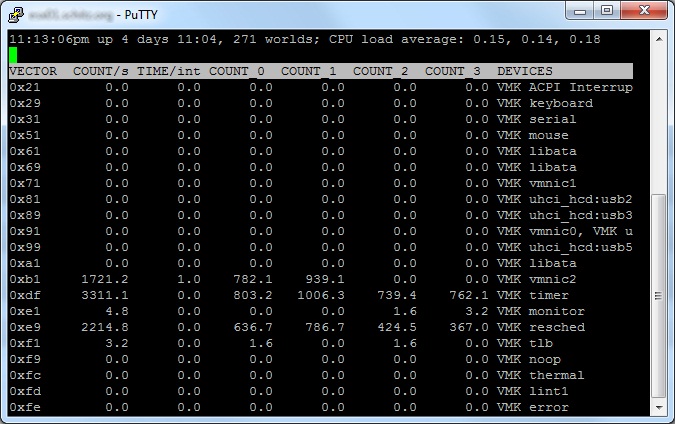Select vector 0x31 in the table
Image resolution: width=675 pixels, height=424 pixels.
pyautogui.click(x=25, y=119)
